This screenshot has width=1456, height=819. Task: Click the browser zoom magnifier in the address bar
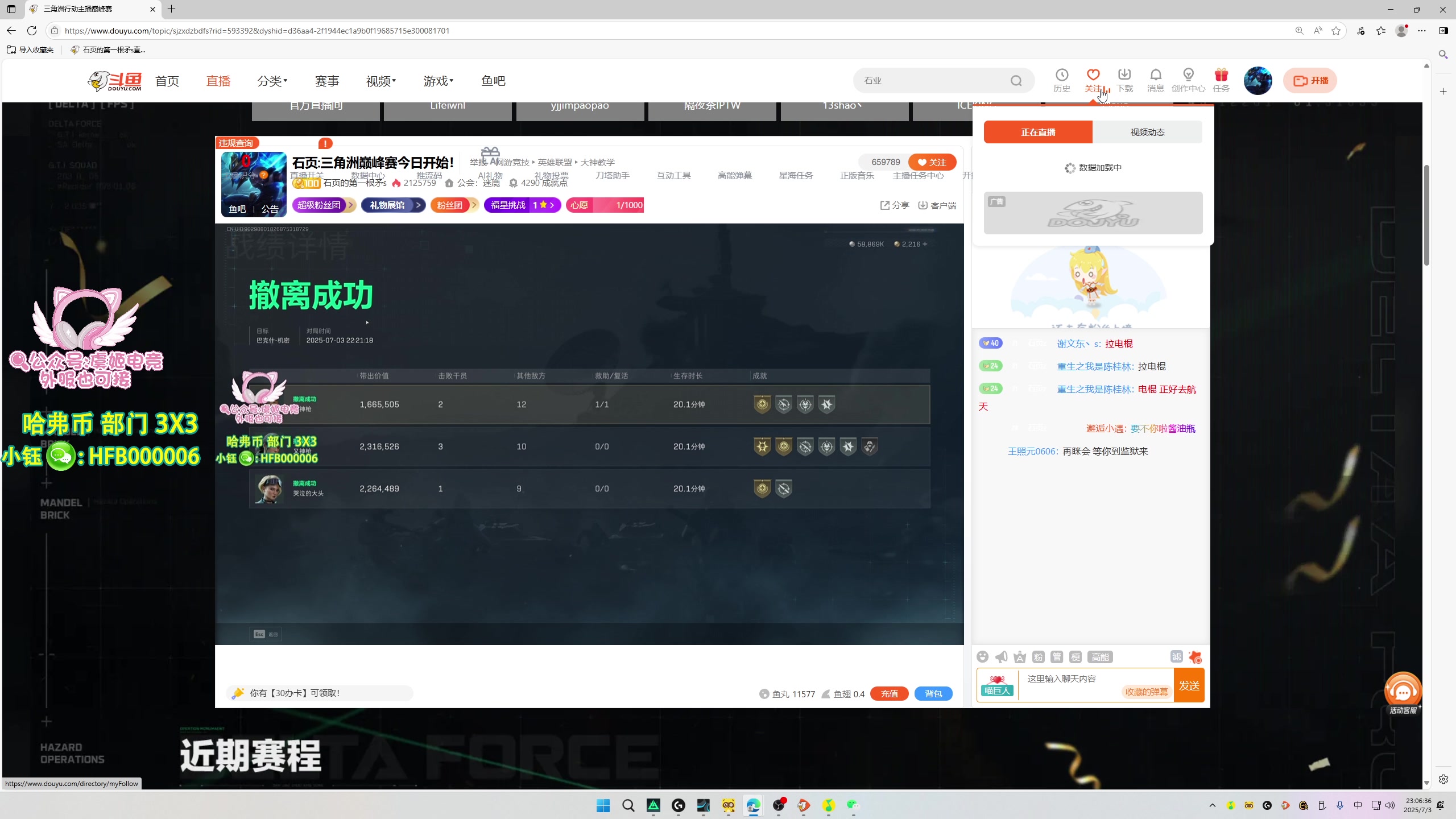[x=1299, y=31]
